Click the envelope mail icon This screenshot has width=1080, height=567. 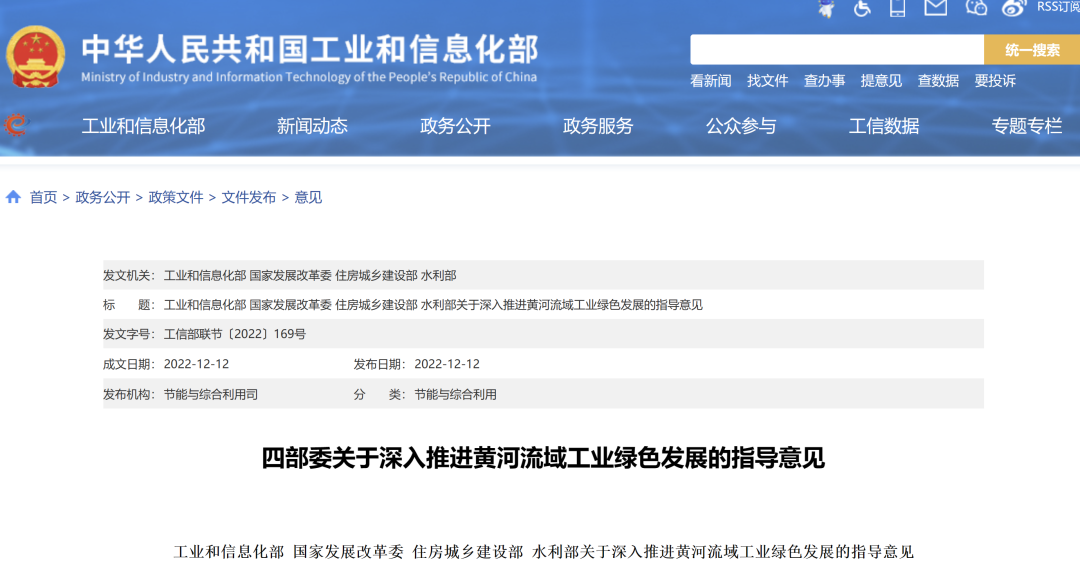coord(935,8)
